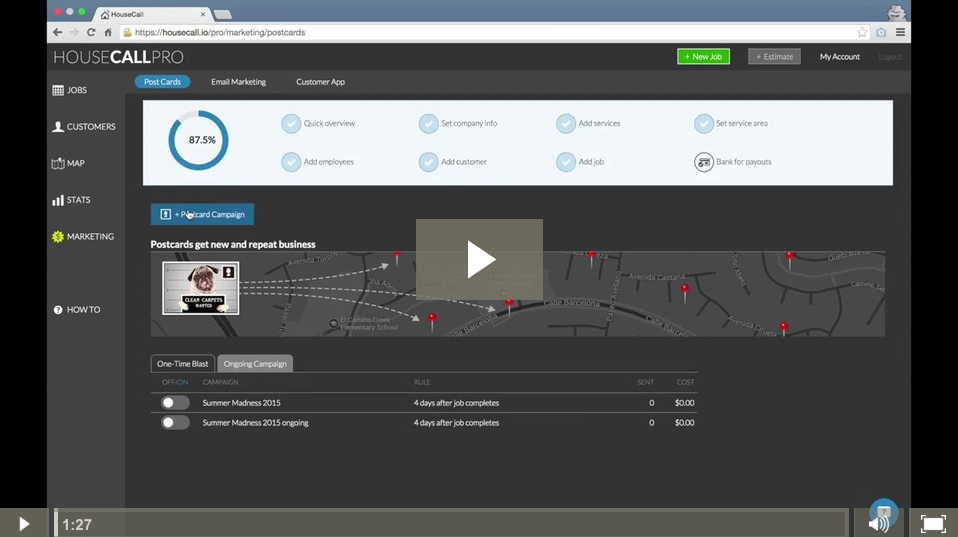Click the + Estimate button

(x=774, y=56)
